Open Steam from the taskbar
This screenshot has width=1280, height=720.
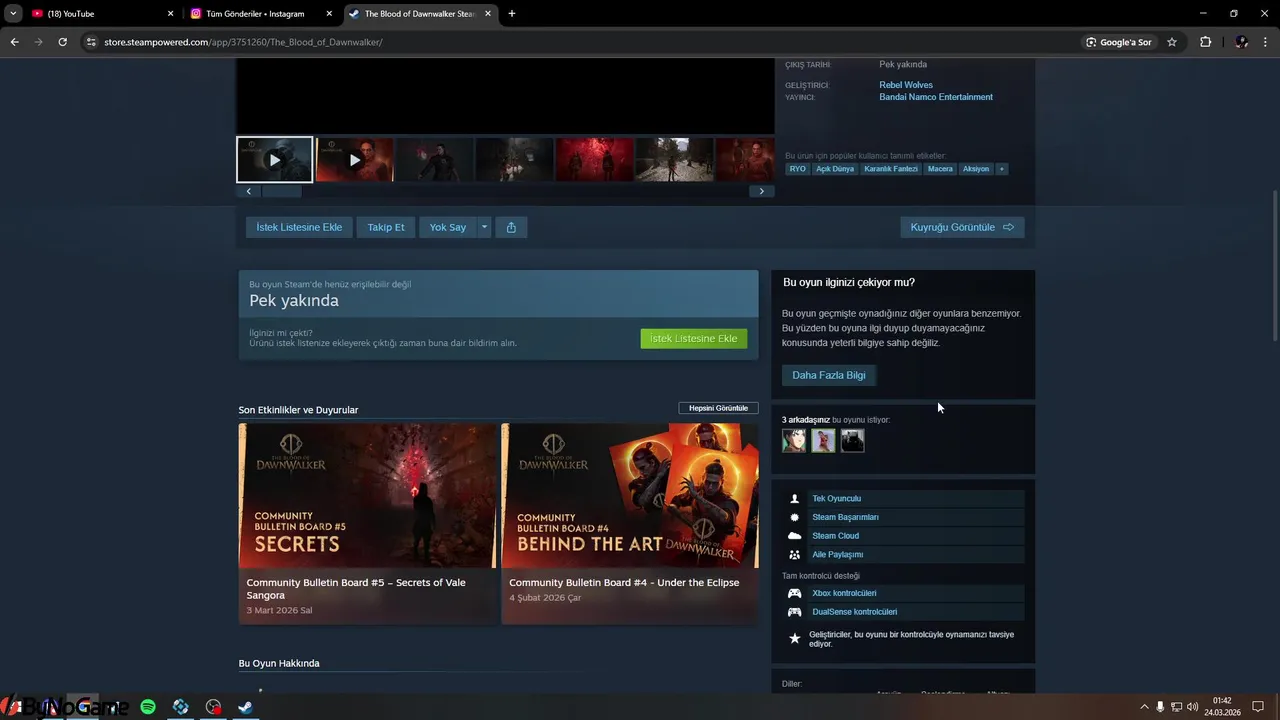(x=245, y=707)
